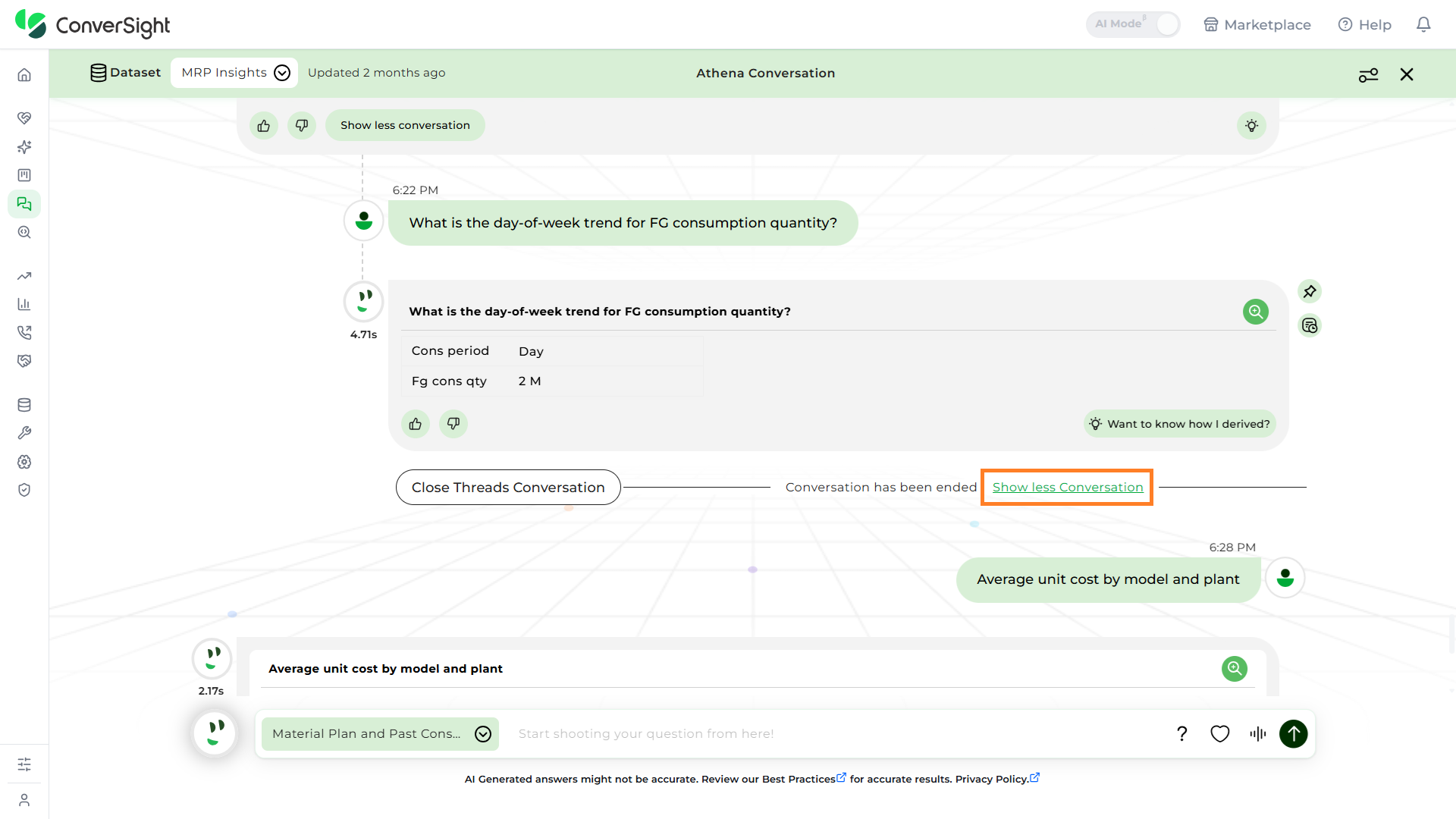
Task: Open the wrench tools icon in the sidebar
Action: click(24, 433)
